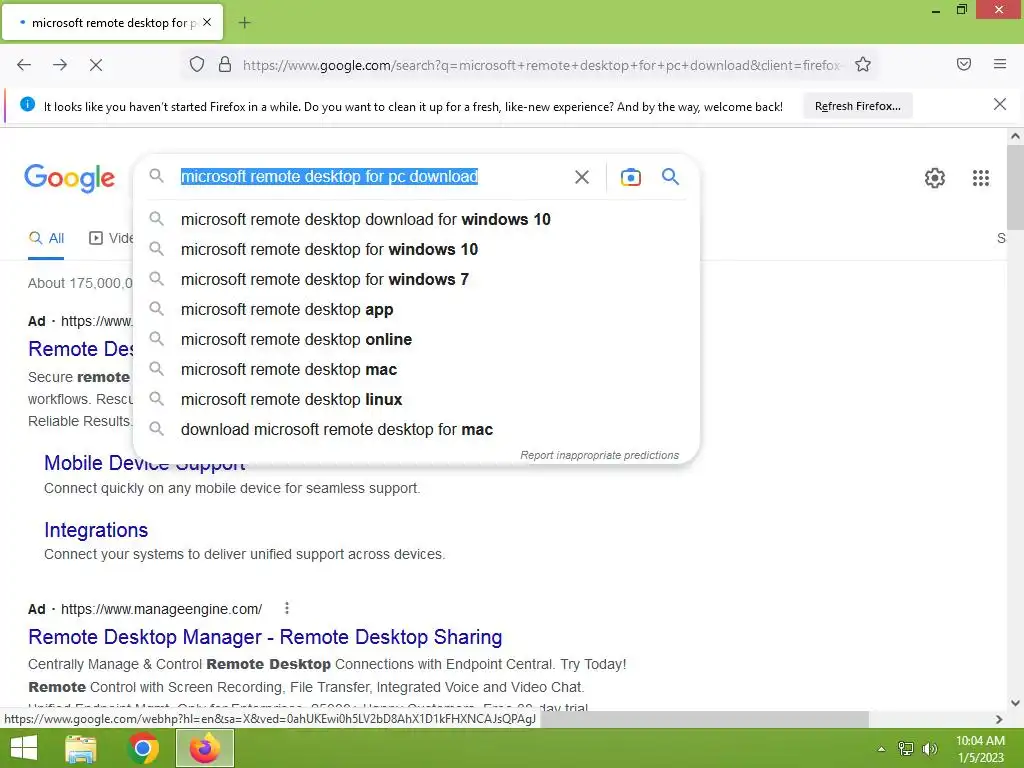
Task: Go back with the Firefox back arrow
Action: coord(24,65)
